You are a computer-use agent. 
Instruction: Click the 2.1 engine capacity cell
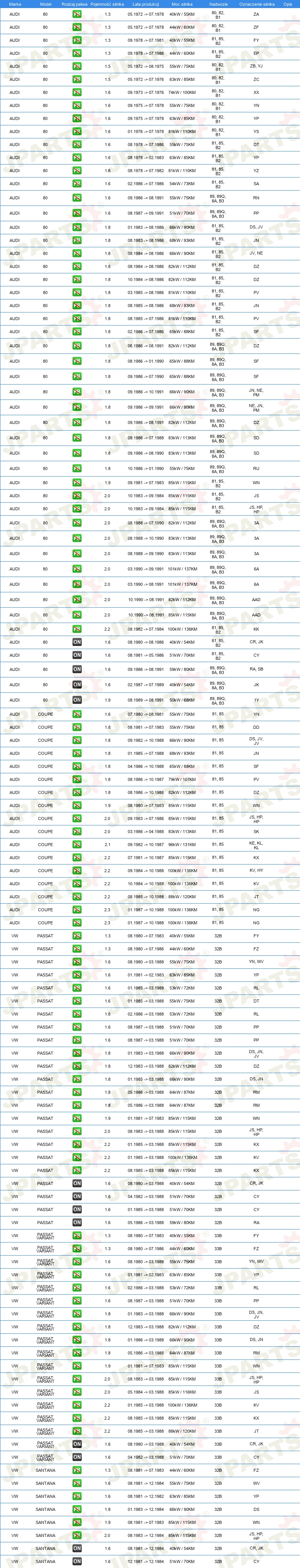108,845
